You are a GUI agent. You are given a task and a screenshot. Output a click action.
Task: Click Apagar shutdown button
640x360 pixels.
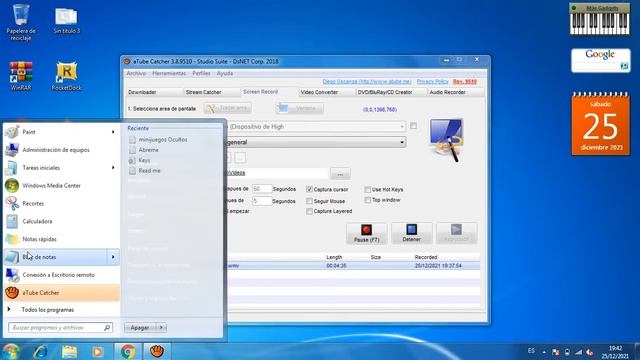(140, 327)
